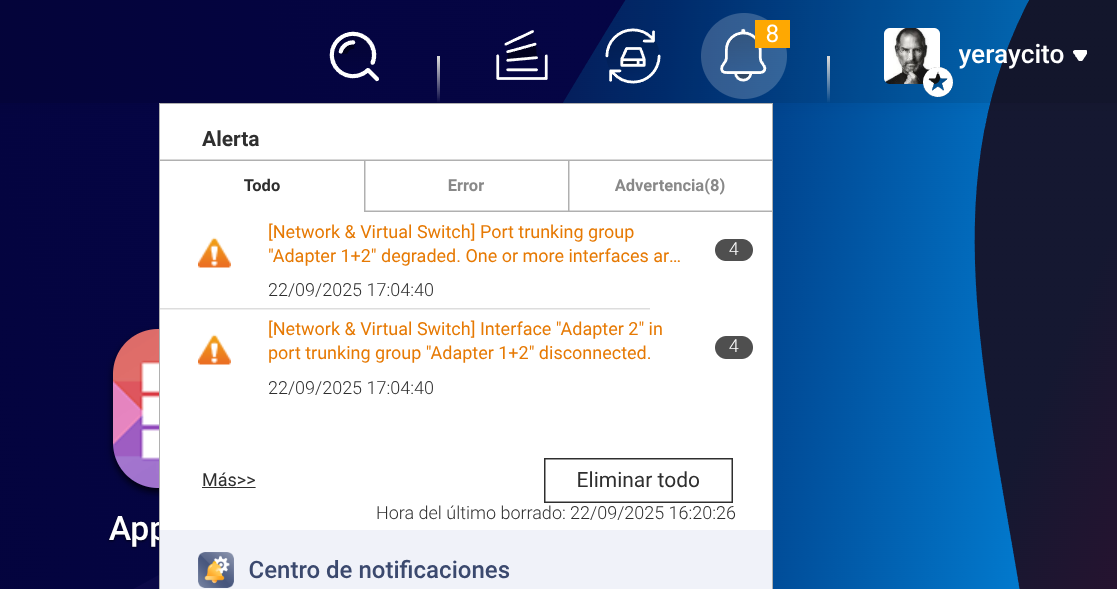Expand count badge on Adapter 2 disconnected alert
Image resolution: width=1117 pixels, height=589 pixels.
(x=733, y=347)
